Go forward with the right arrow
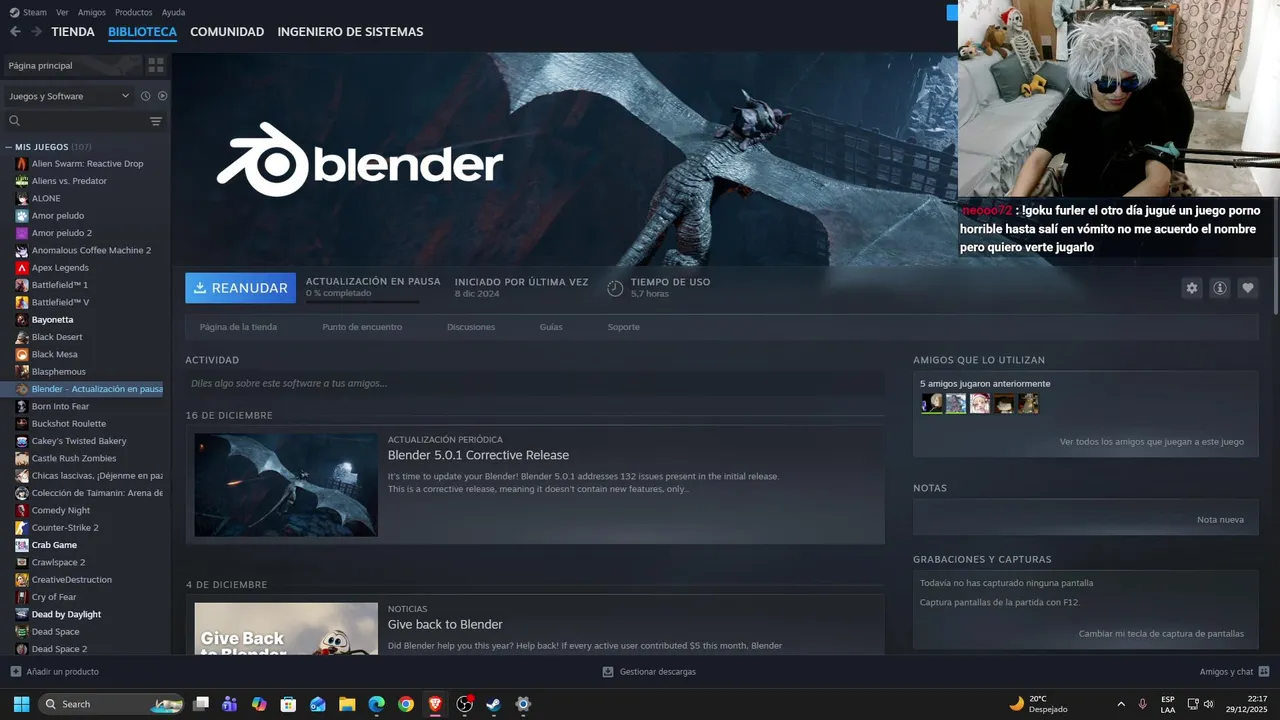This screenshot has height=720, width=1280. 36,32
